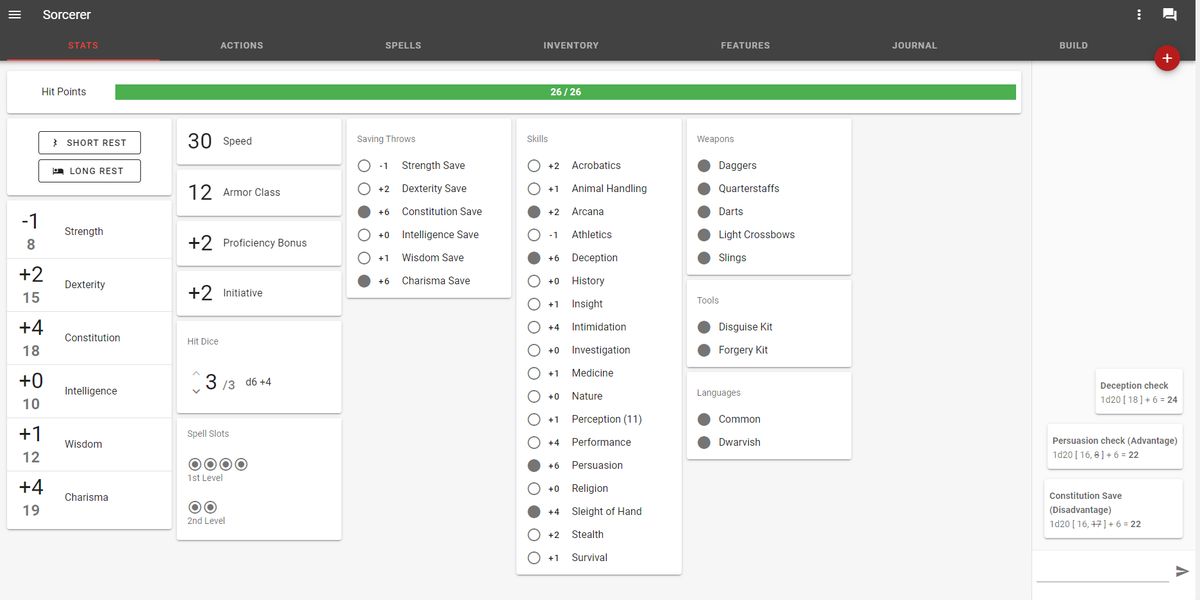Open the three-dot overflow menu
This screenshot has height=600, width=1200.
click(1138, 14)
